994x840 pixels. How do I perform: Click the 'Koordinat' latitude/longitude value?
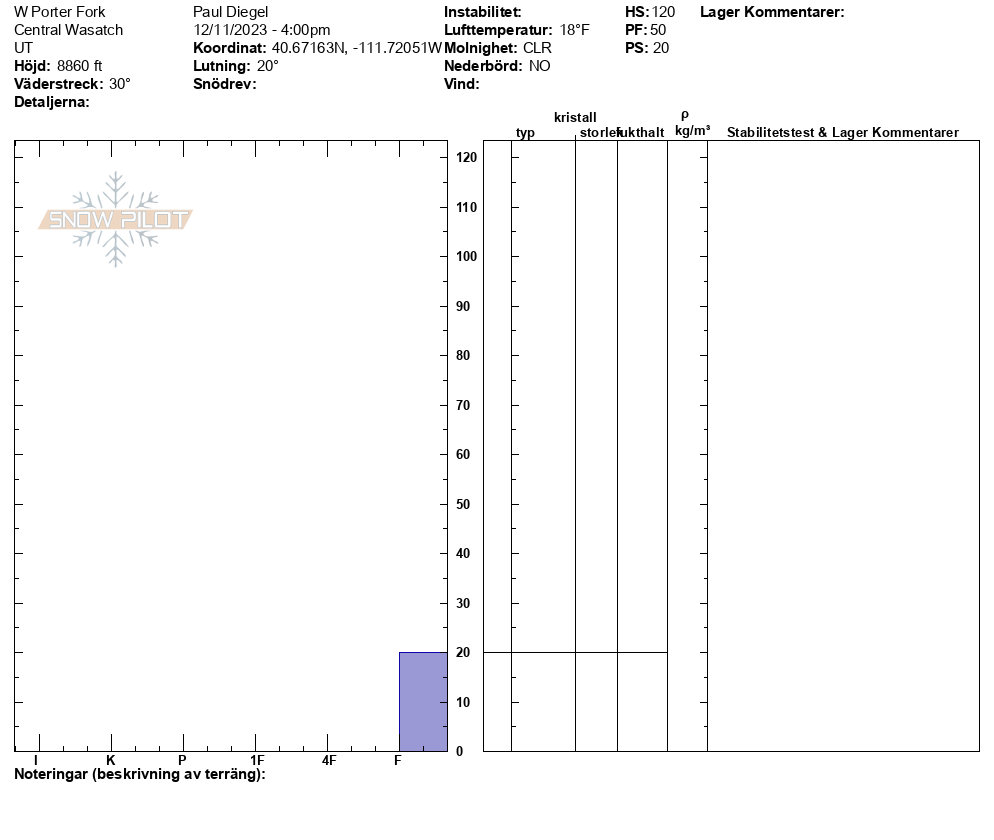pyautogui.click(x=356, y=48)
